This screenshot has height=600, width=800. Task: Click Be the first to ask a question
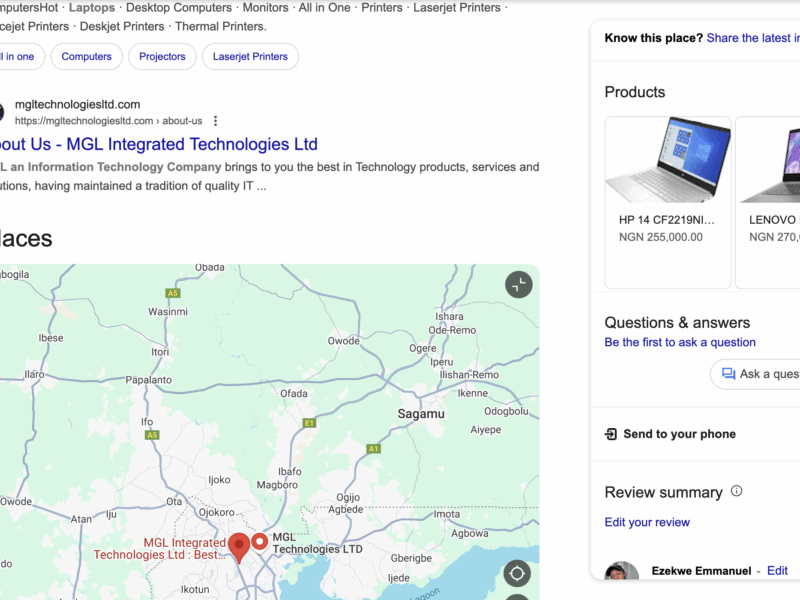(680, 342)
